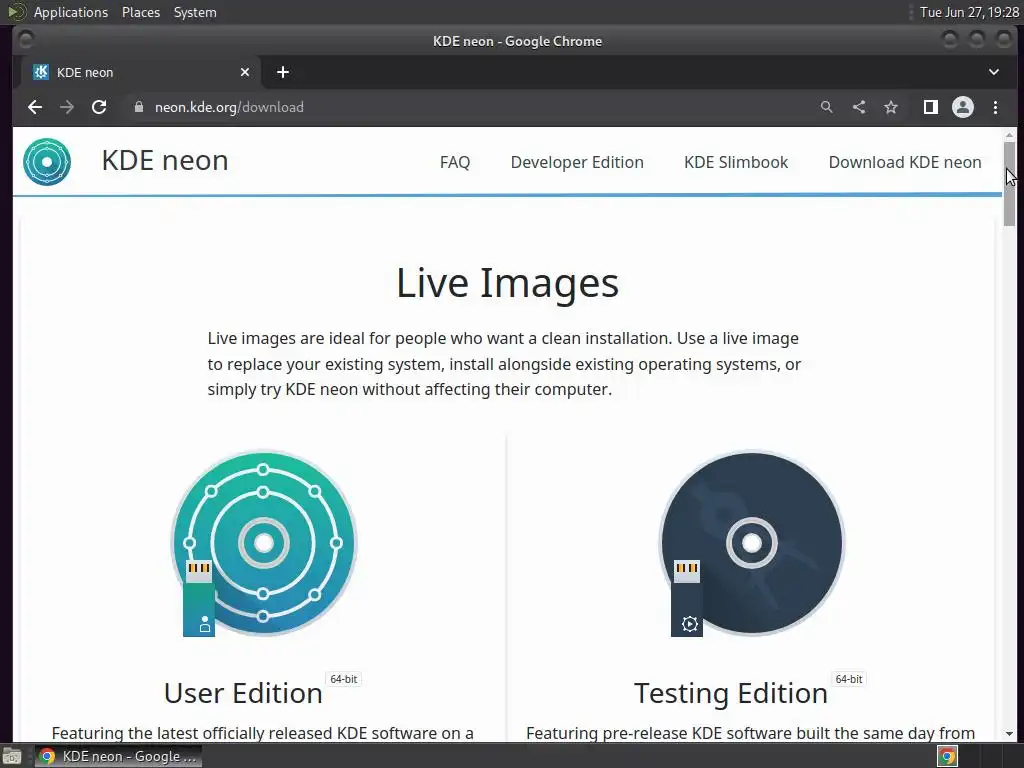Image resolution: width=1024 pixels, height=768 pixels.
Task: Click the Chrome taskbar window button
Action: tap(118, 756)
